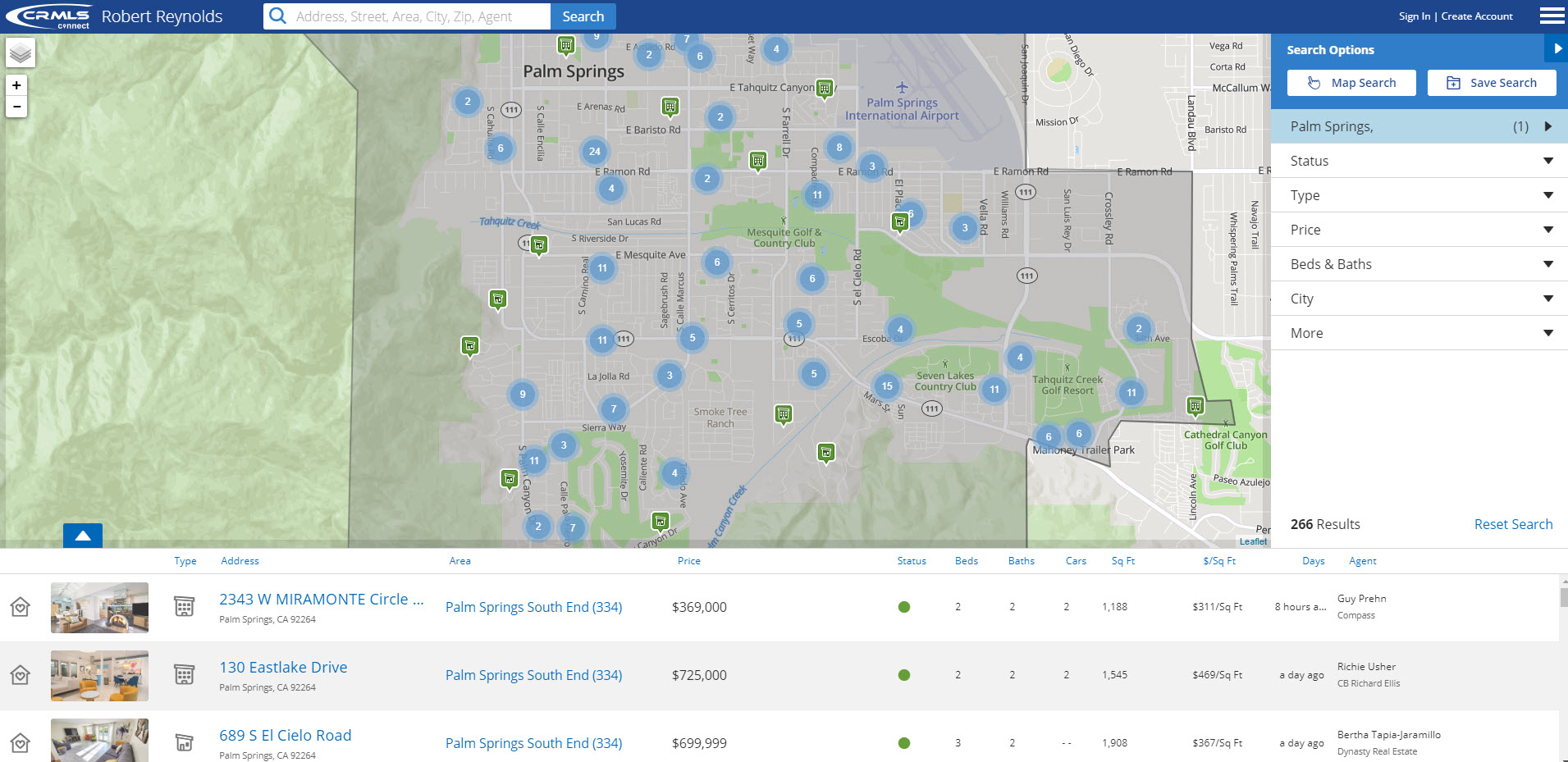
Task: Expand the Status filter dropdown
Action: click(x=1419, y=161)
